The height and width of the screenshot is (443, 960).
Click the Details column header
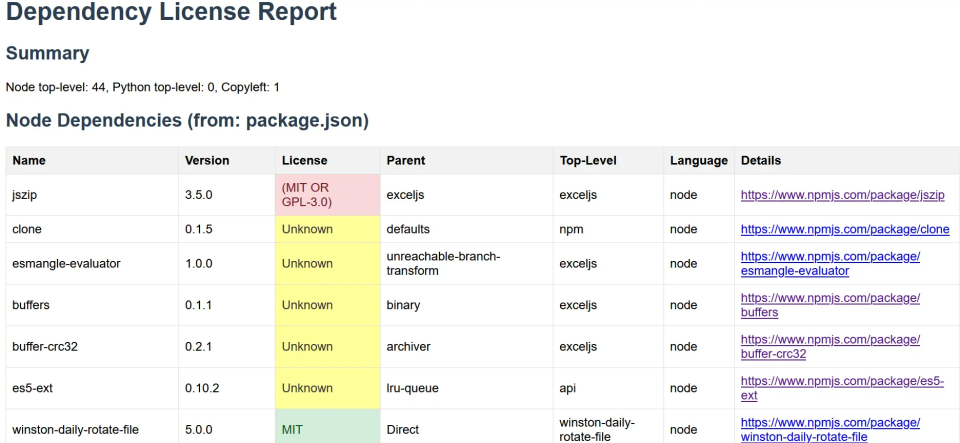point(760,160)
